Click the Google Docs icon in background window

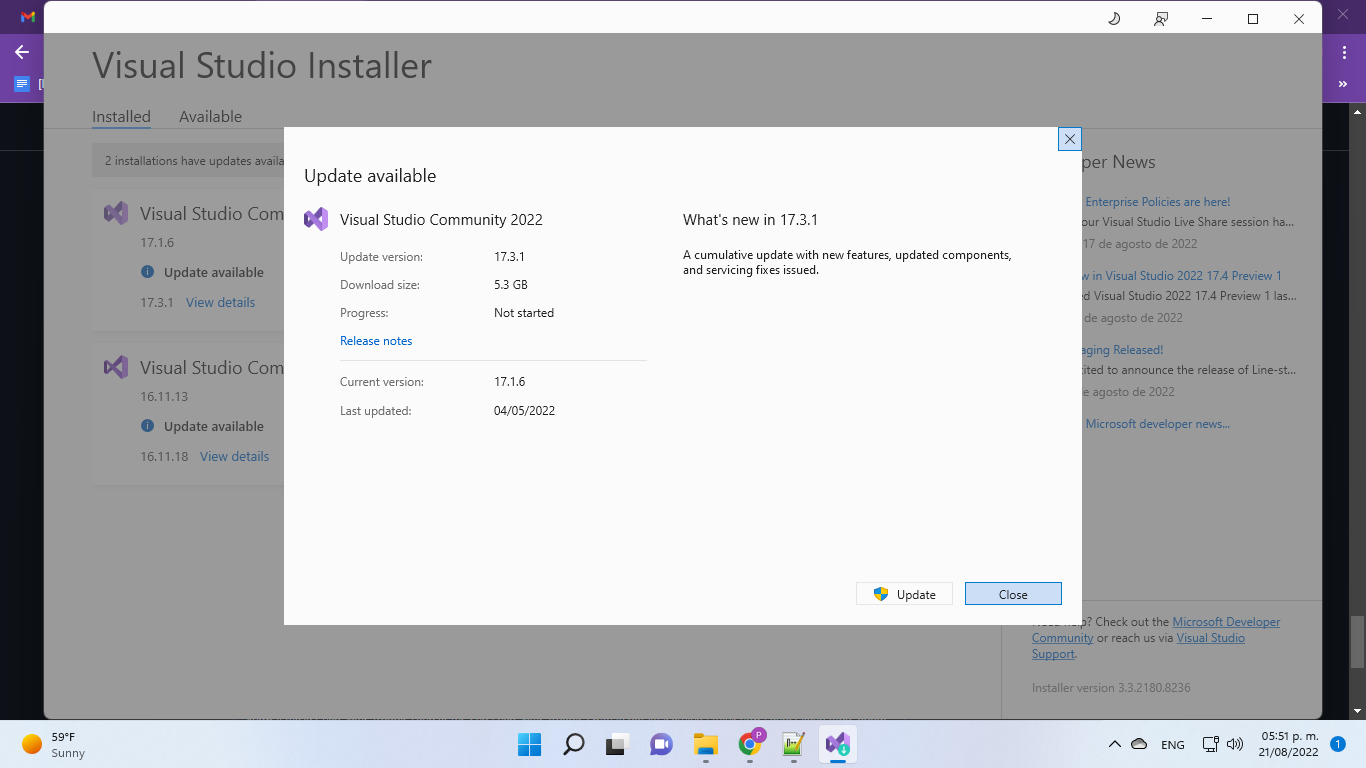(22, 85)
